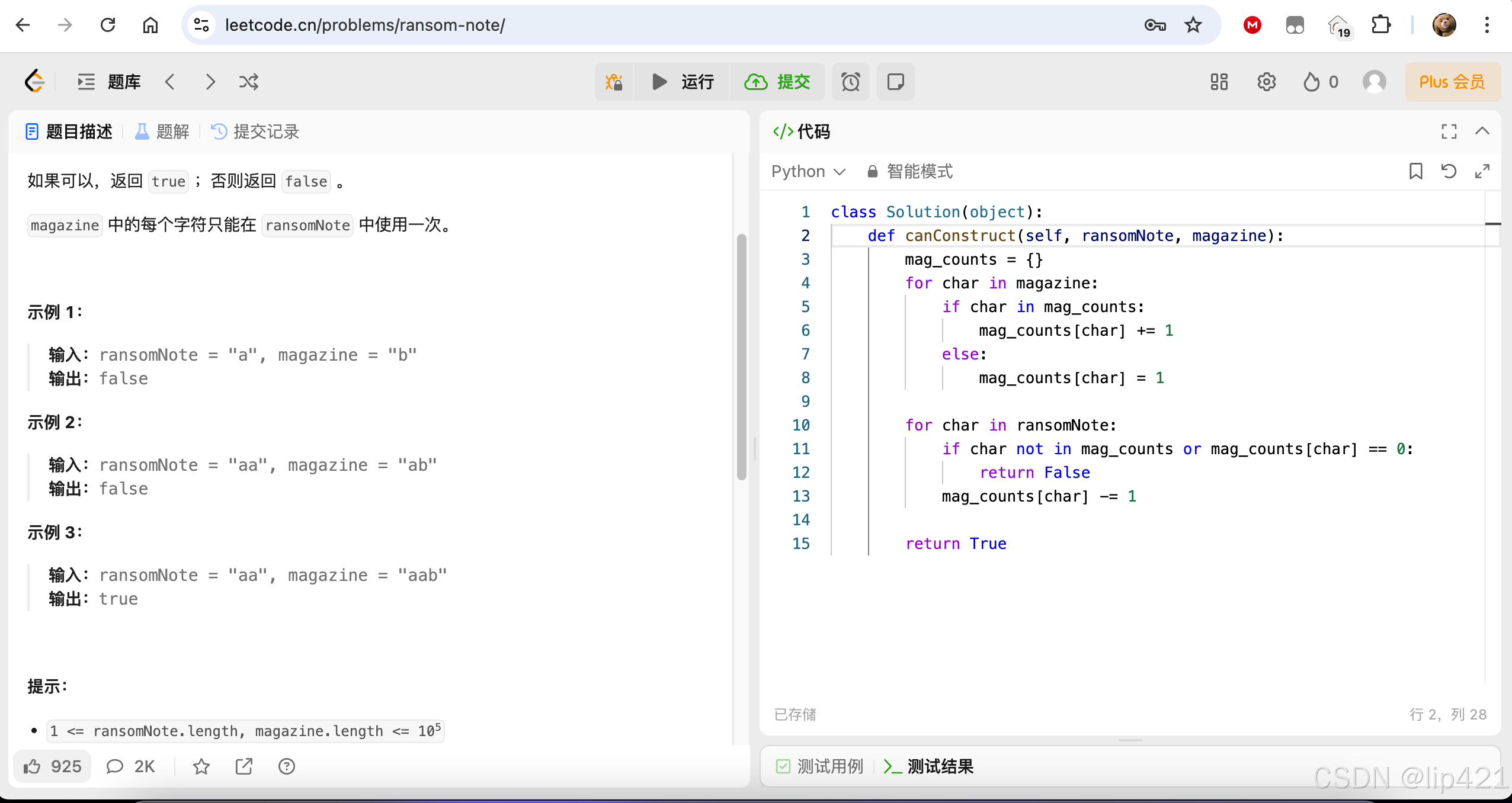This screenshot has height=803, width=1512.
Task: Toggle fullscreen for the code panel
Action: tap(1449, 131)
